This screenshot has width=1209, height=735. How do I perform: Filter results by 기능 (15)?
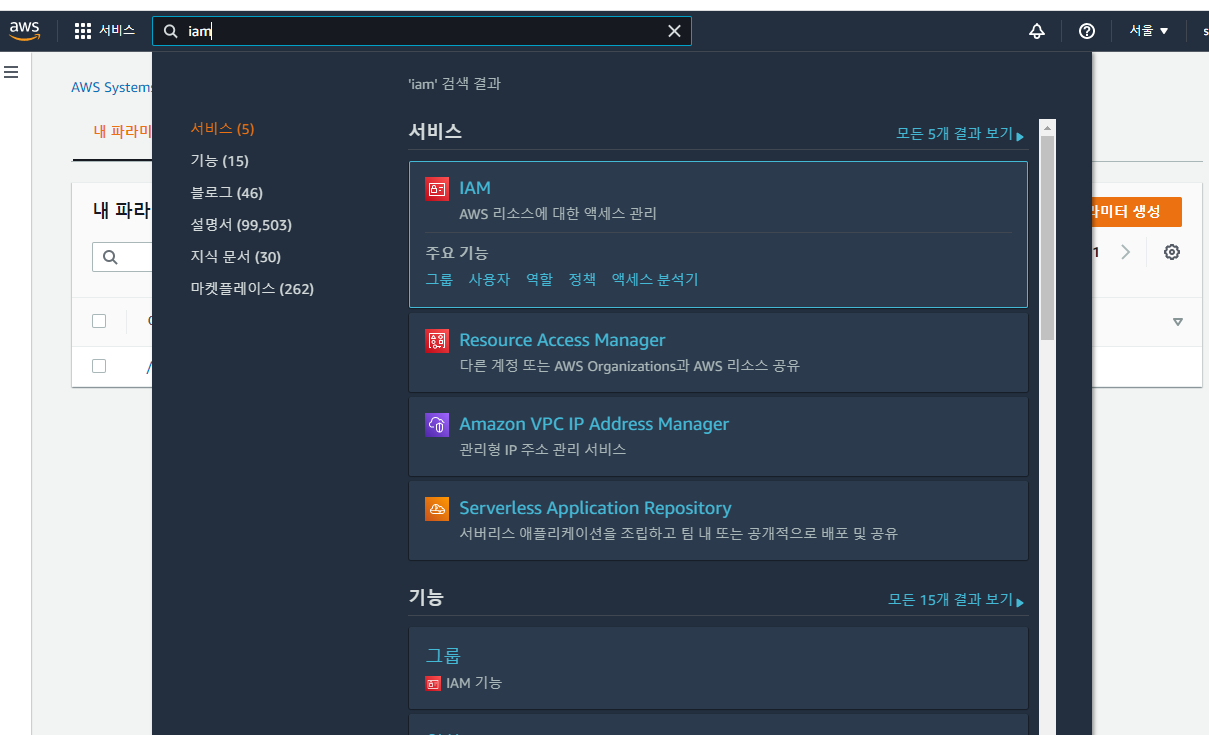[x=219, y=161]
